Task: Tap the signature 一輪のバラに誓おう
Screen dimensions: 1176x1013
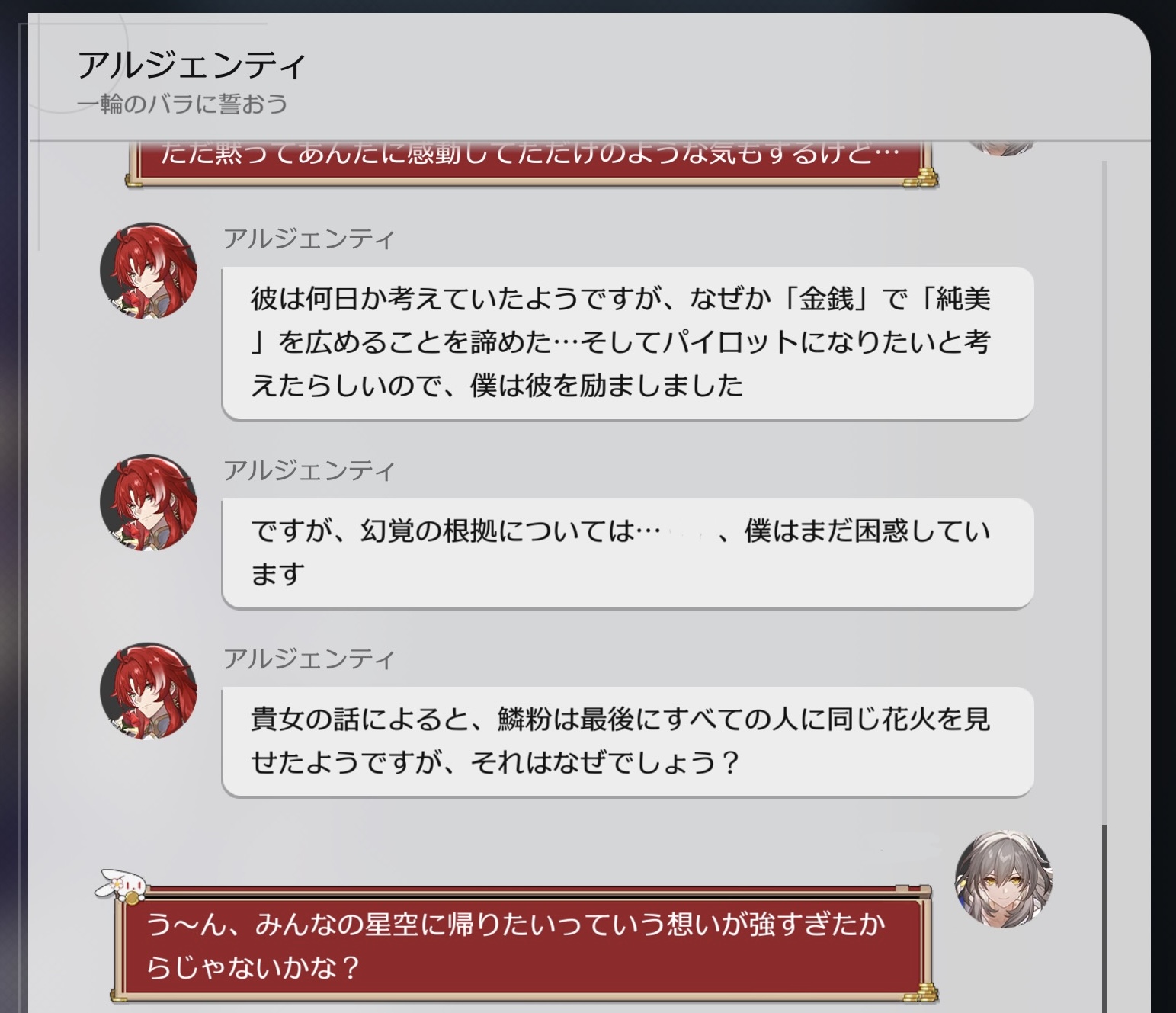Action: point(182,104)
